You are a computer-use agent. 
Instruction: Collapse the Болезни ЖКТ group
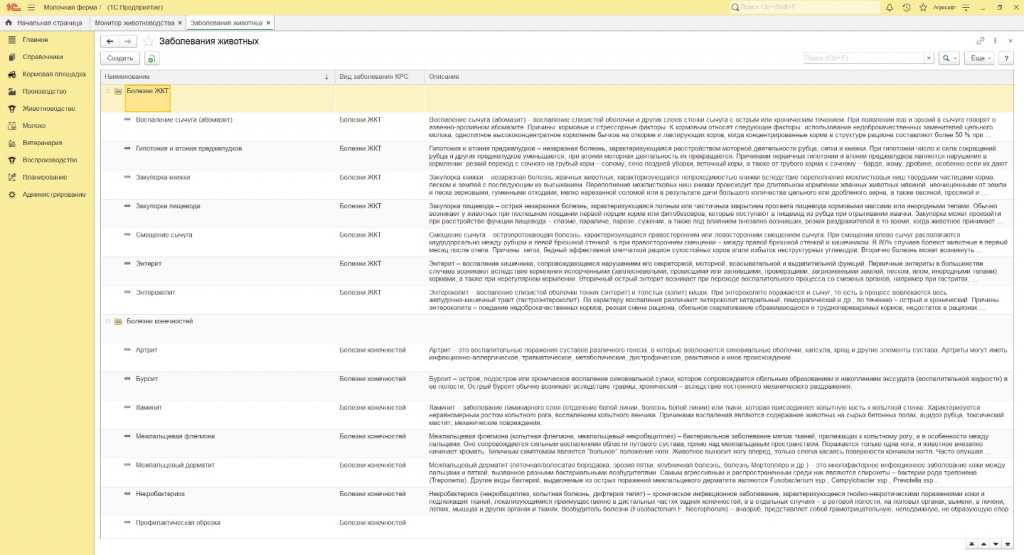[108, 91]
